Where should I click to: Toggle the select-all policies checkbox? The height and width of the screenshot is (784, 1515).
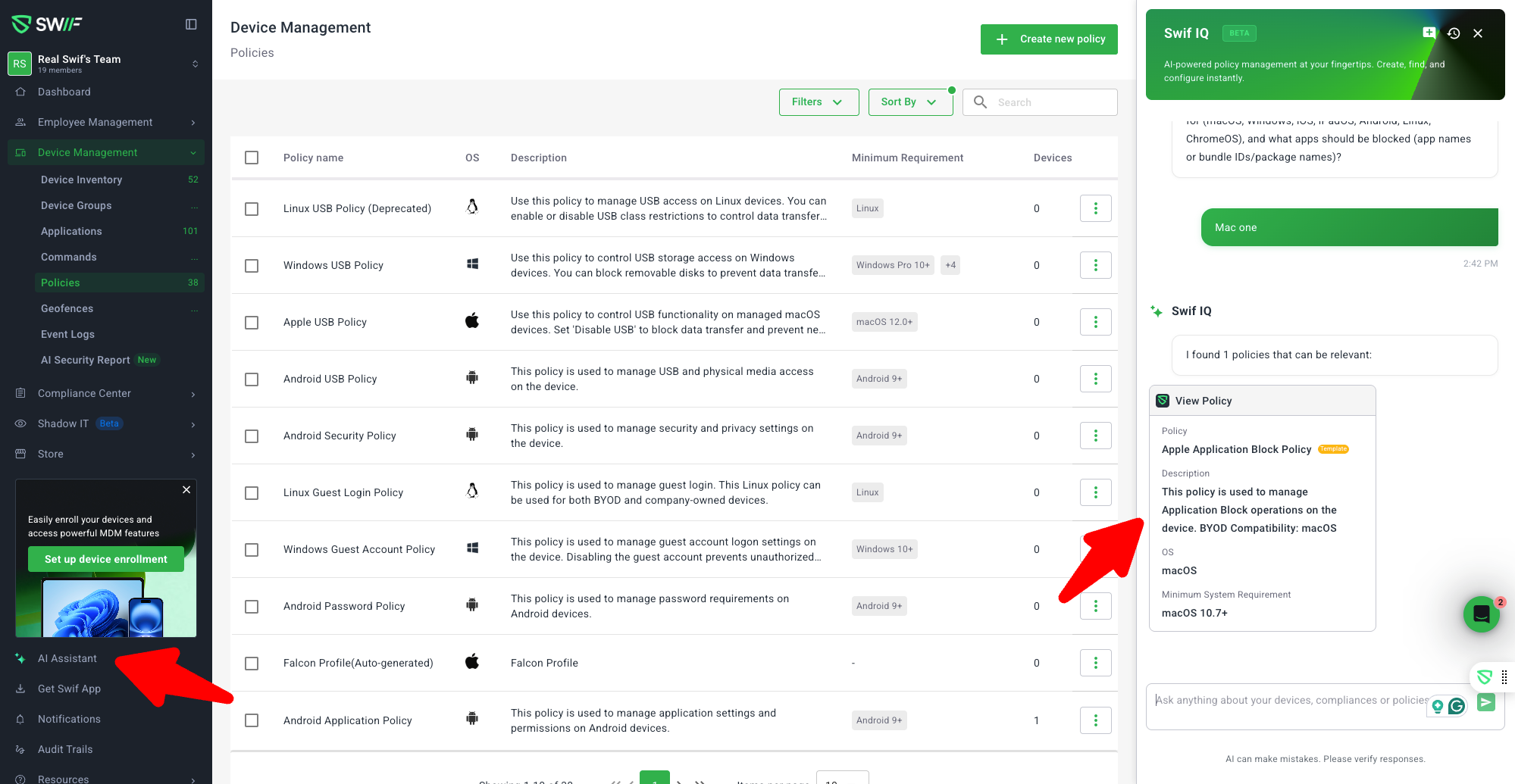point(252,158)
